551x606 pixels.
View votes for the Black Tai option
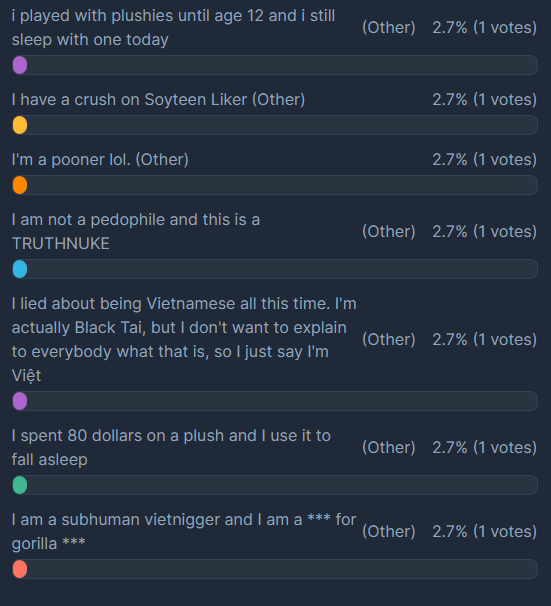pos(485,339)
